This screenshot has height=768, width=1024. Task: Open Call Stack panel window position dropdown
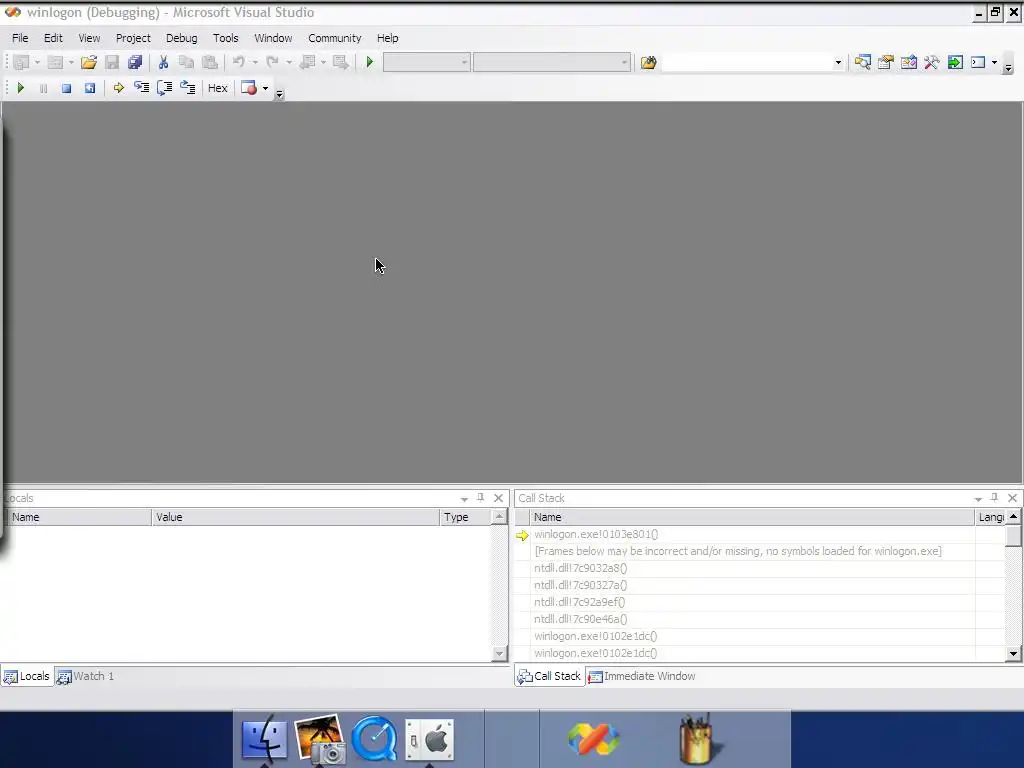click(x=978, y=498)
